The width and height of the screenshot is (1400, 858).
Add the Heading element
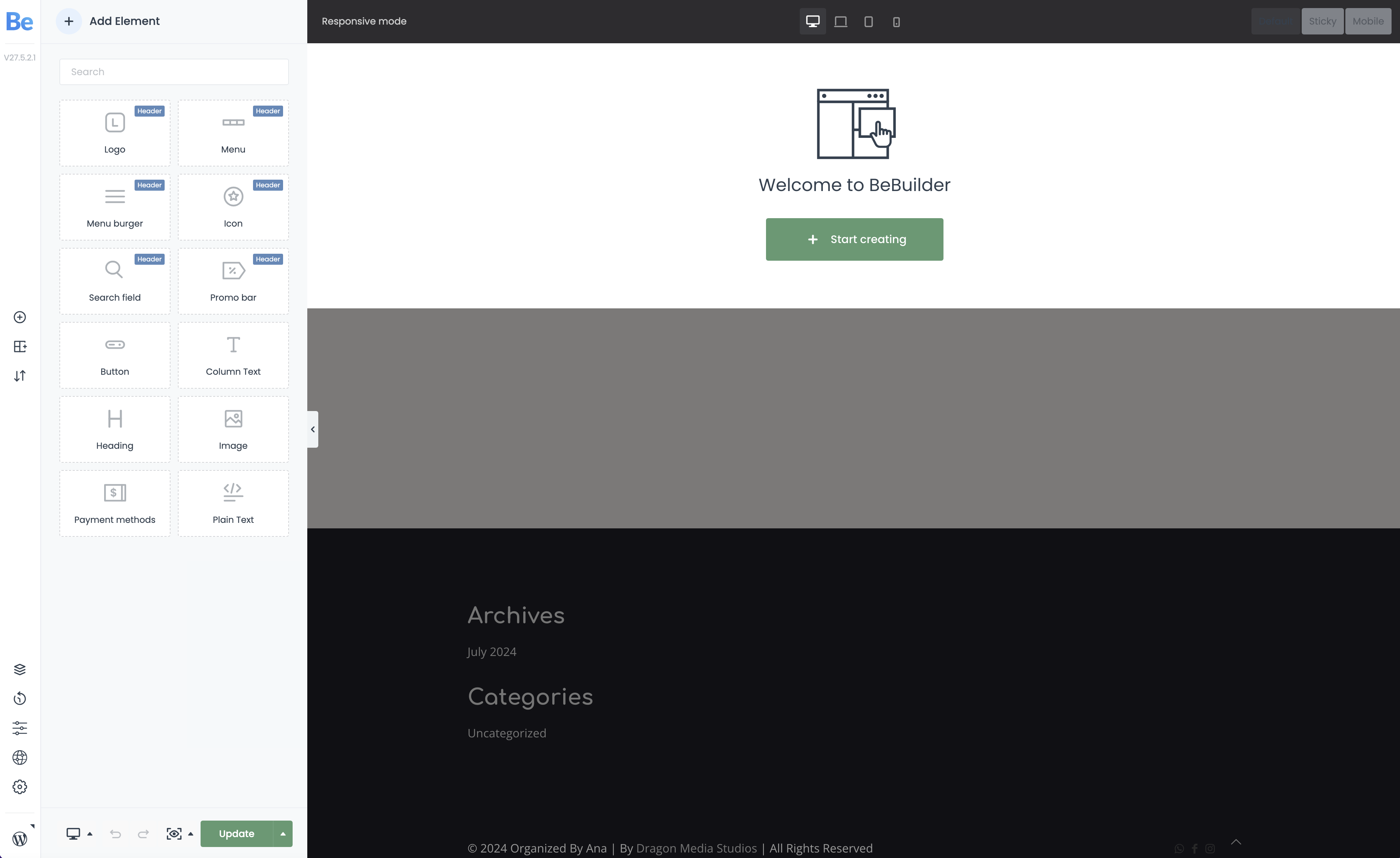115,430
